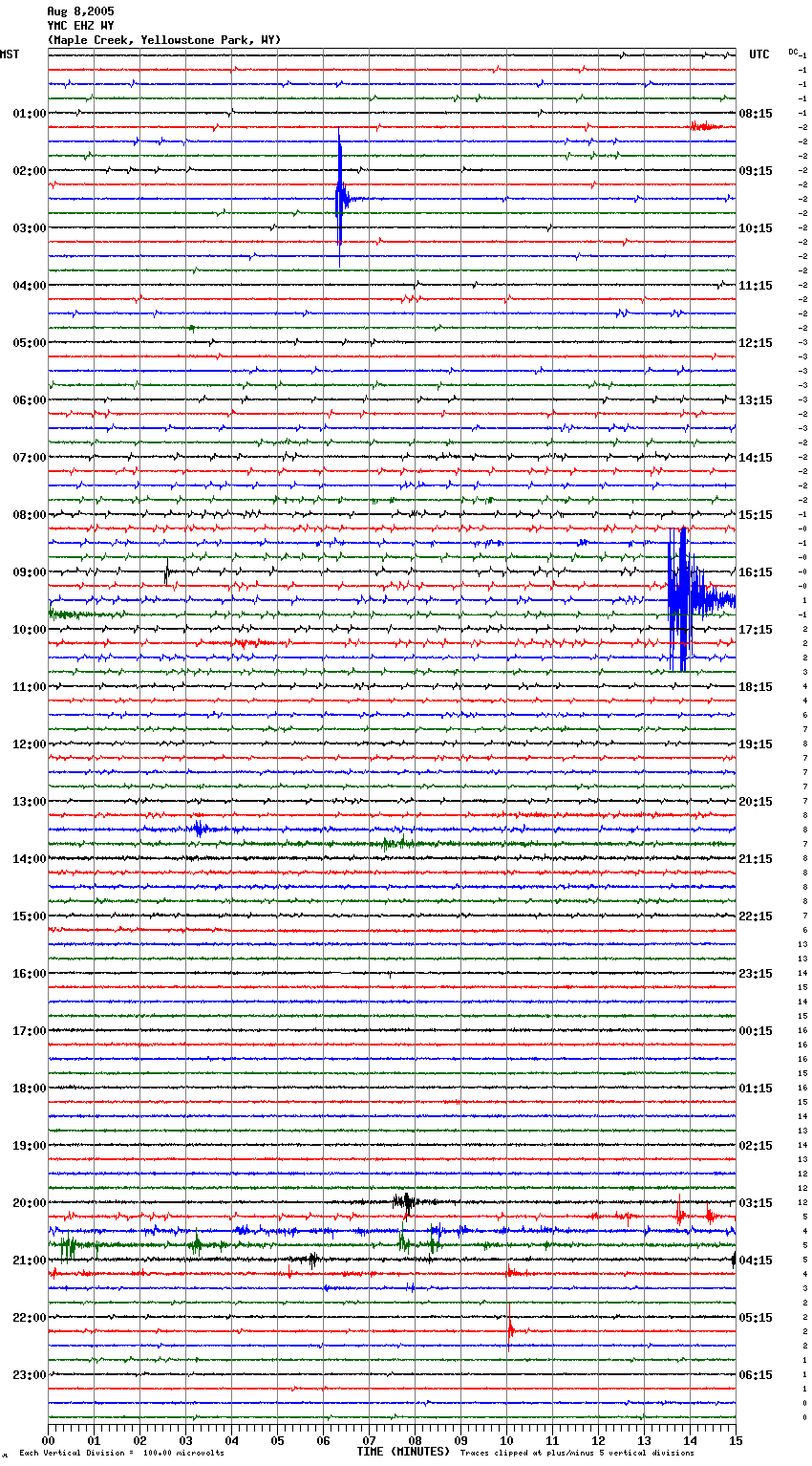This screenshot has width=812, height=1466.
Task: Click the 13:15 UTC time label
Action: click(x=756, y=400)
